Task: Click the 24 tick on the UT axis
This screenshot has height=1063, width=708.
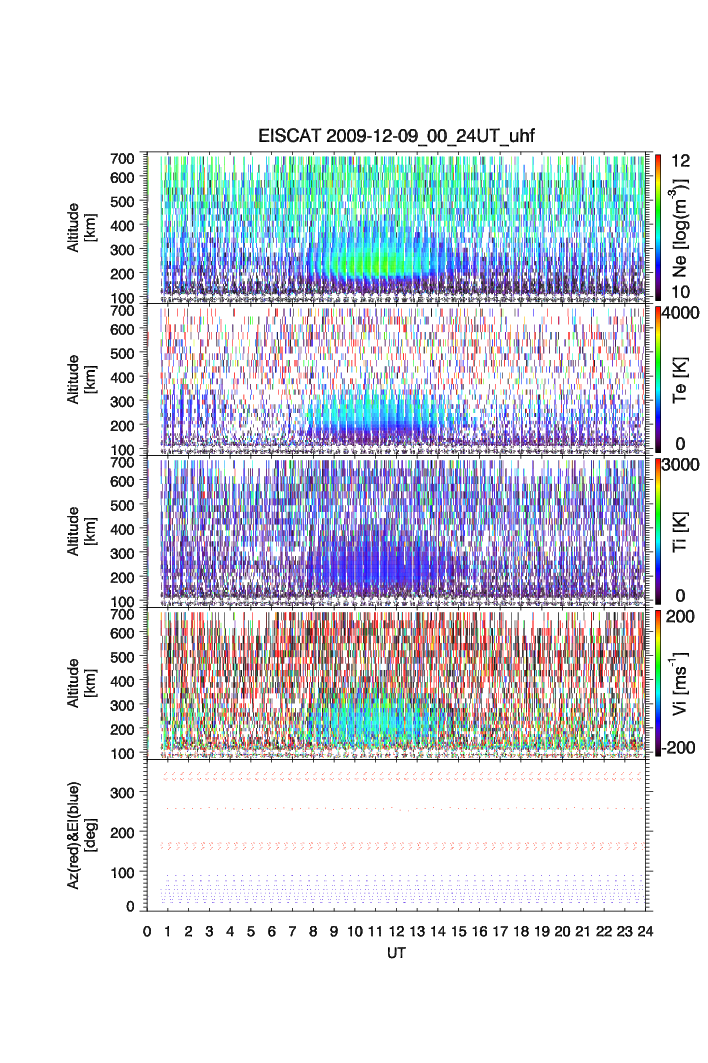Action: click(x=646, y=931)
